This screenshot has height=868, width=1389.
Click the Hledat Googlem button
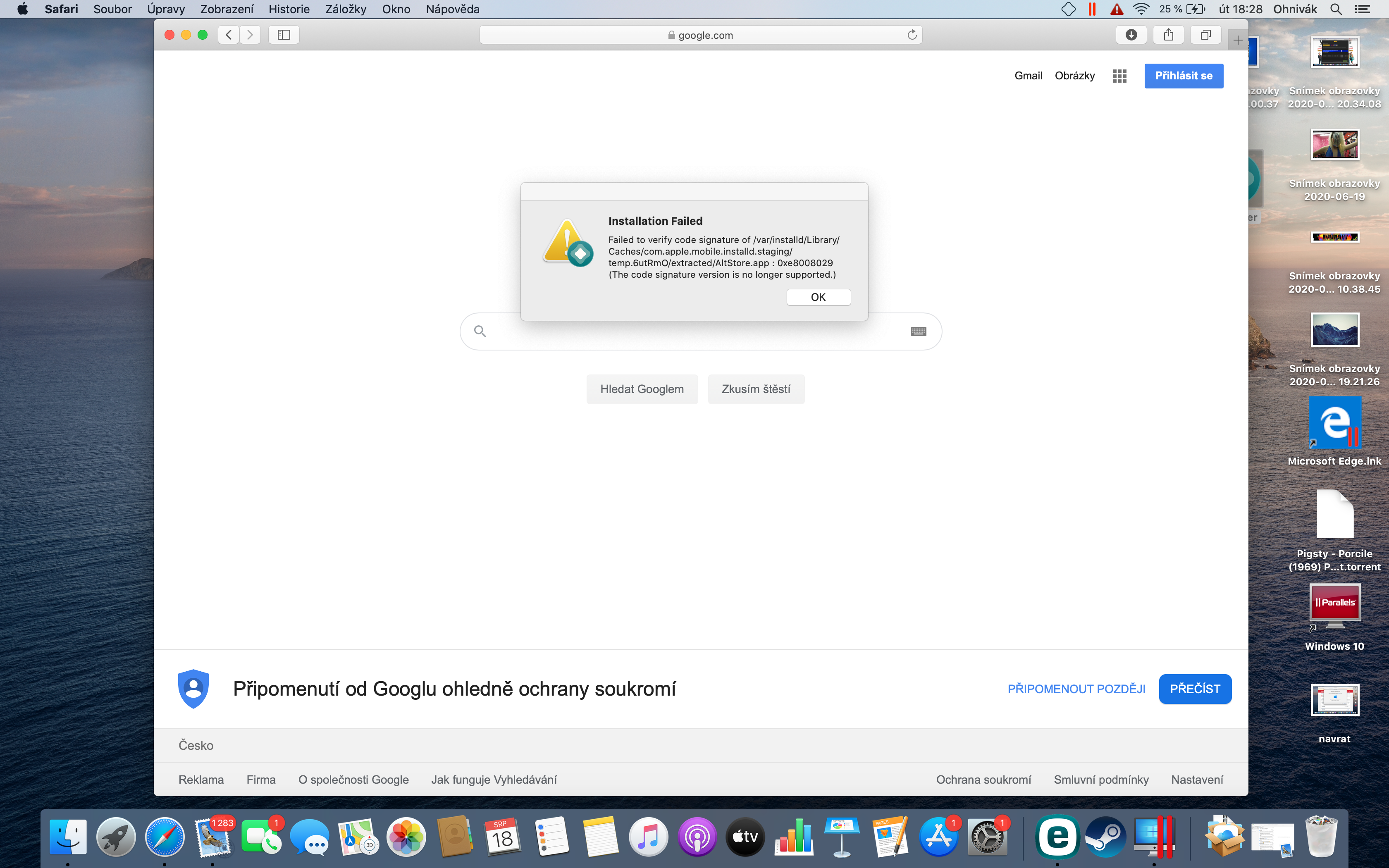click(x=642, y=389)
